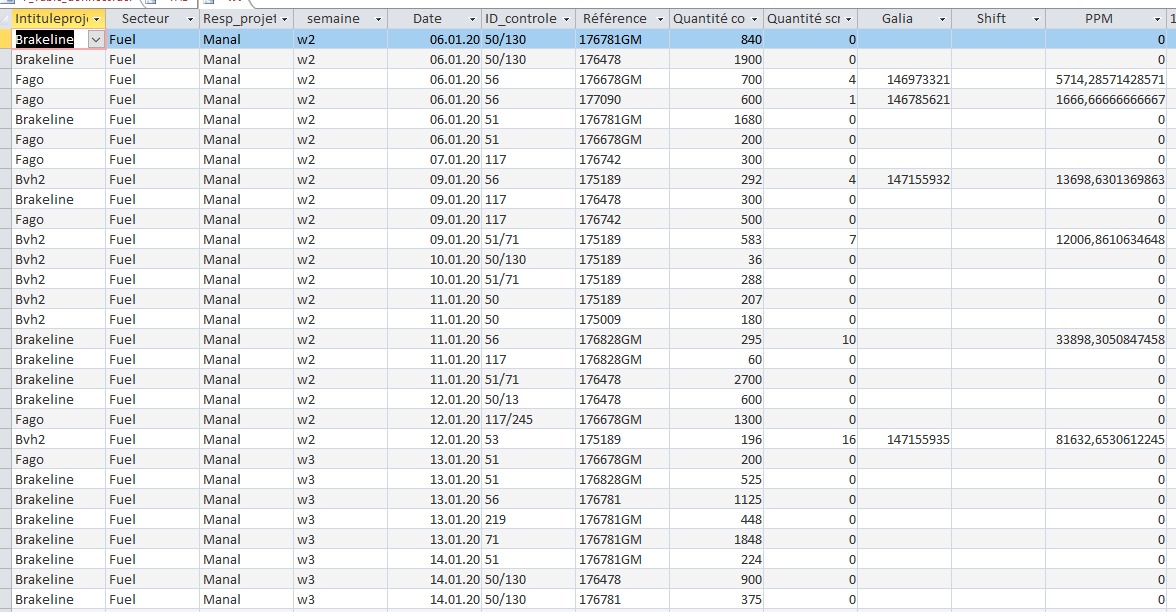Click the reference cell 175009
This screenshot has width=1176, height=612.
pyautogui.click(x=622, y=320)
